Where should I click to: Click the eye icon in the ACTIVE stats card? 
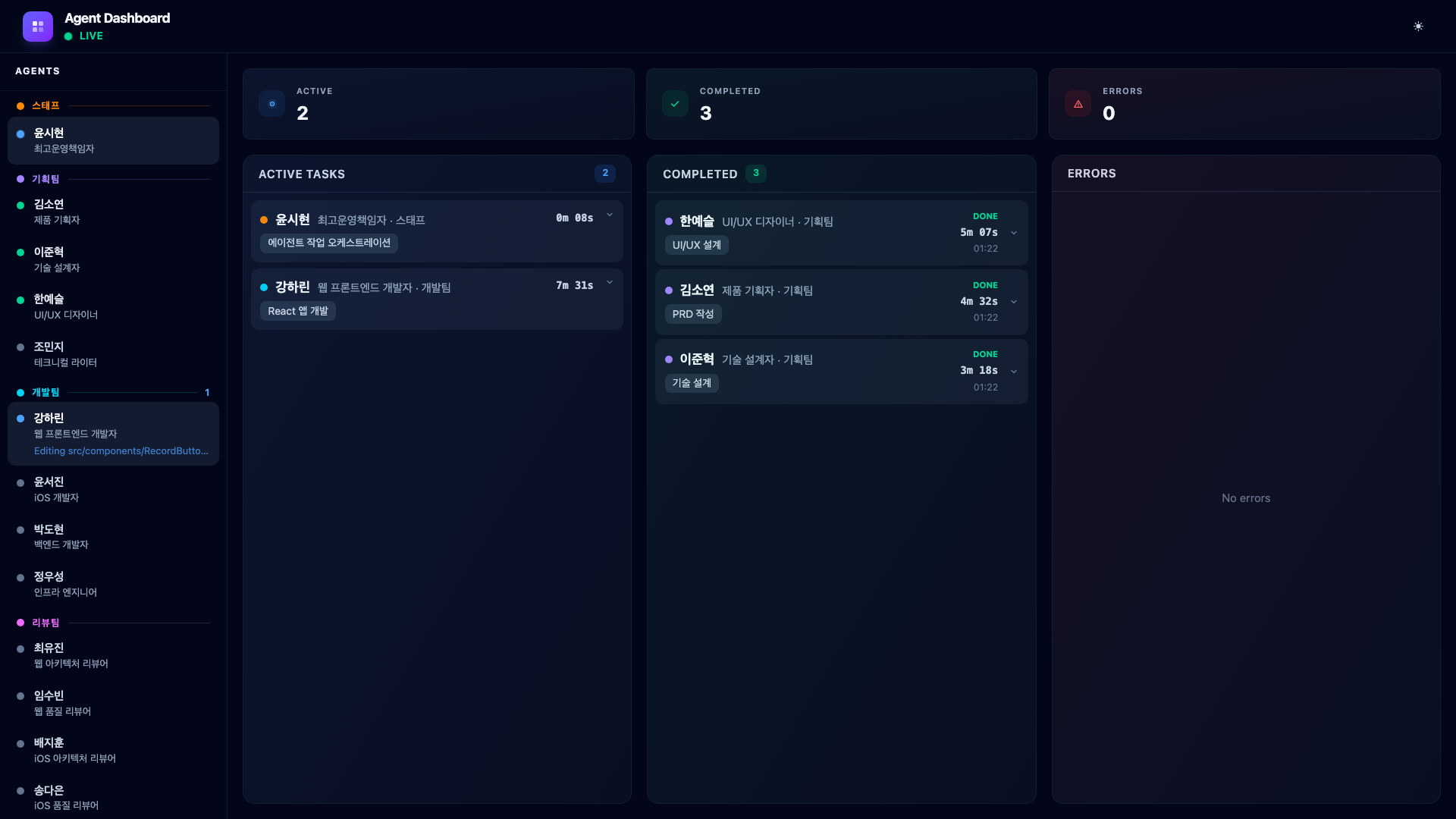point(271,103)
